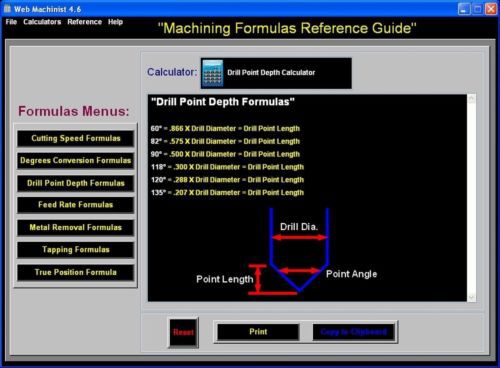Select Degrees Conversion Formulas
Screen dimensions: 500x368
76,161
